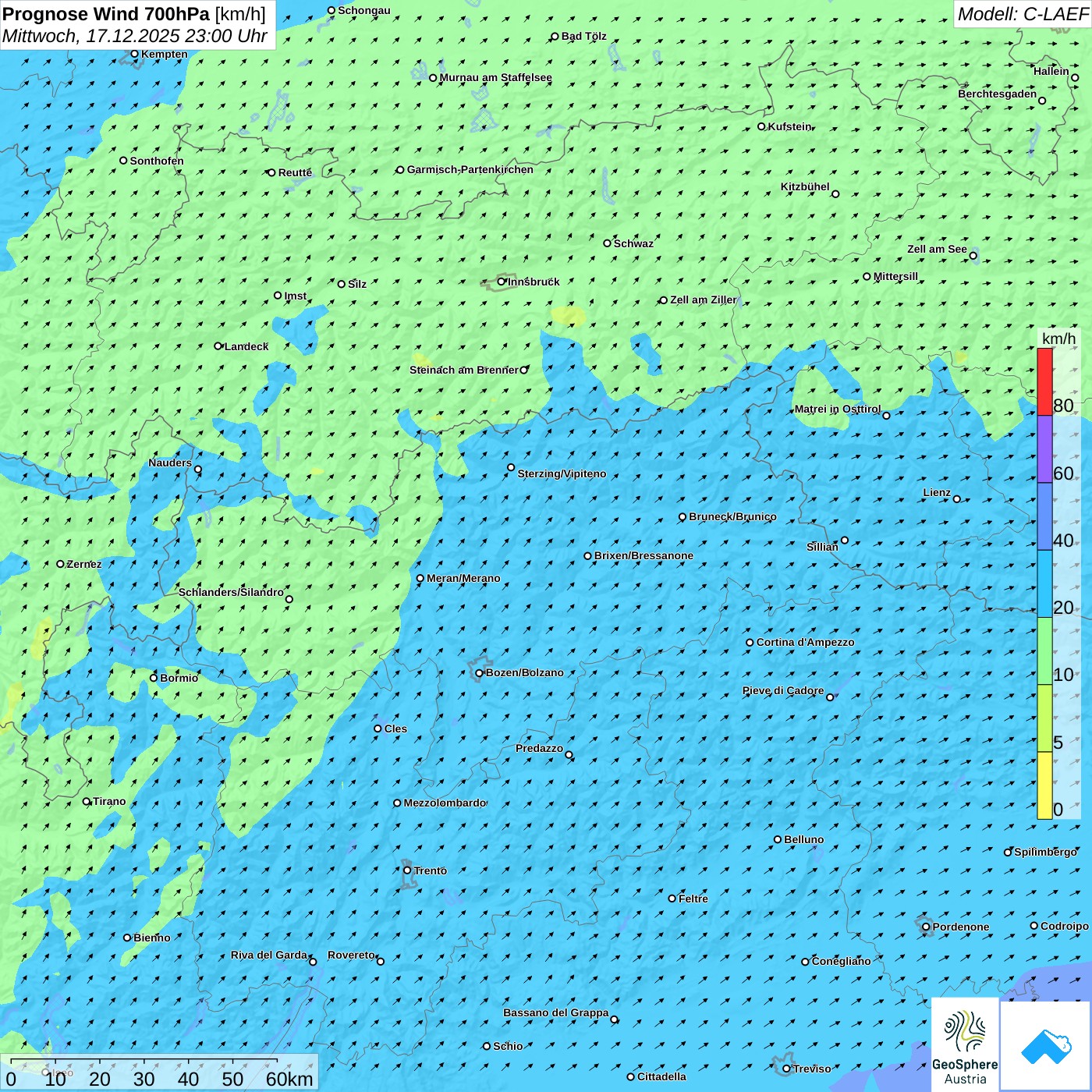
Task: Click the blue cloud logo icon
Action: point(1046,1046)
